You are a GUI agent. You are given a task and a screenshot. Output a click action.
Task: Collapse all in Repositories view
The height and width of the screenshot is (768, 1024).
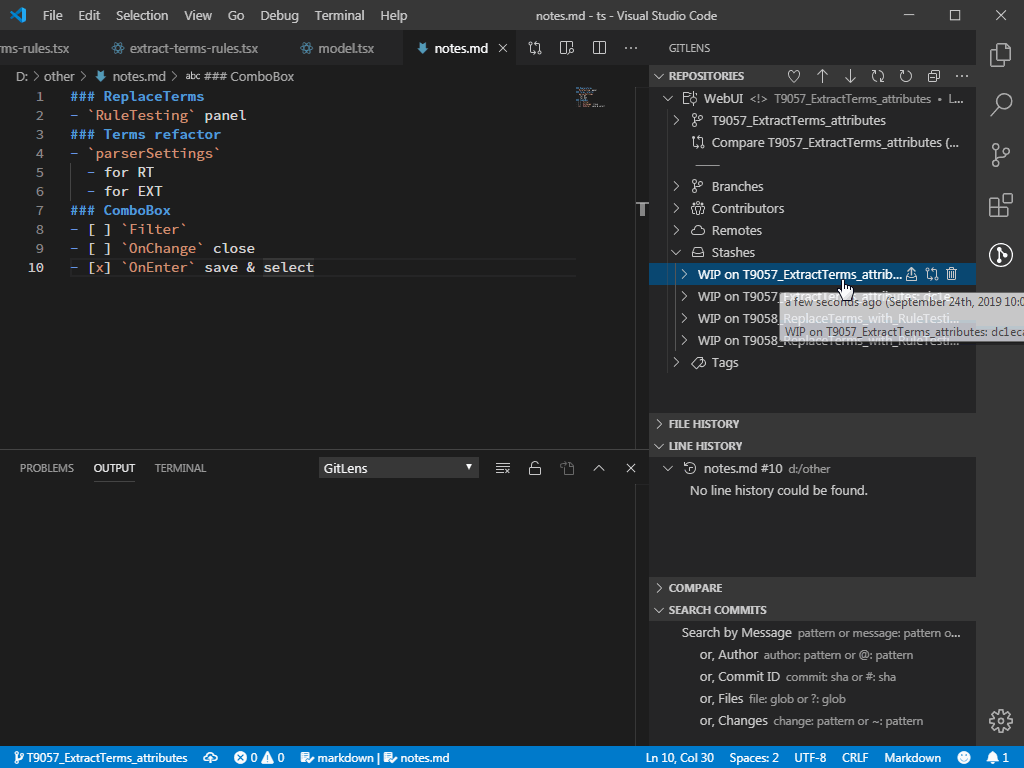coord(934,76)
